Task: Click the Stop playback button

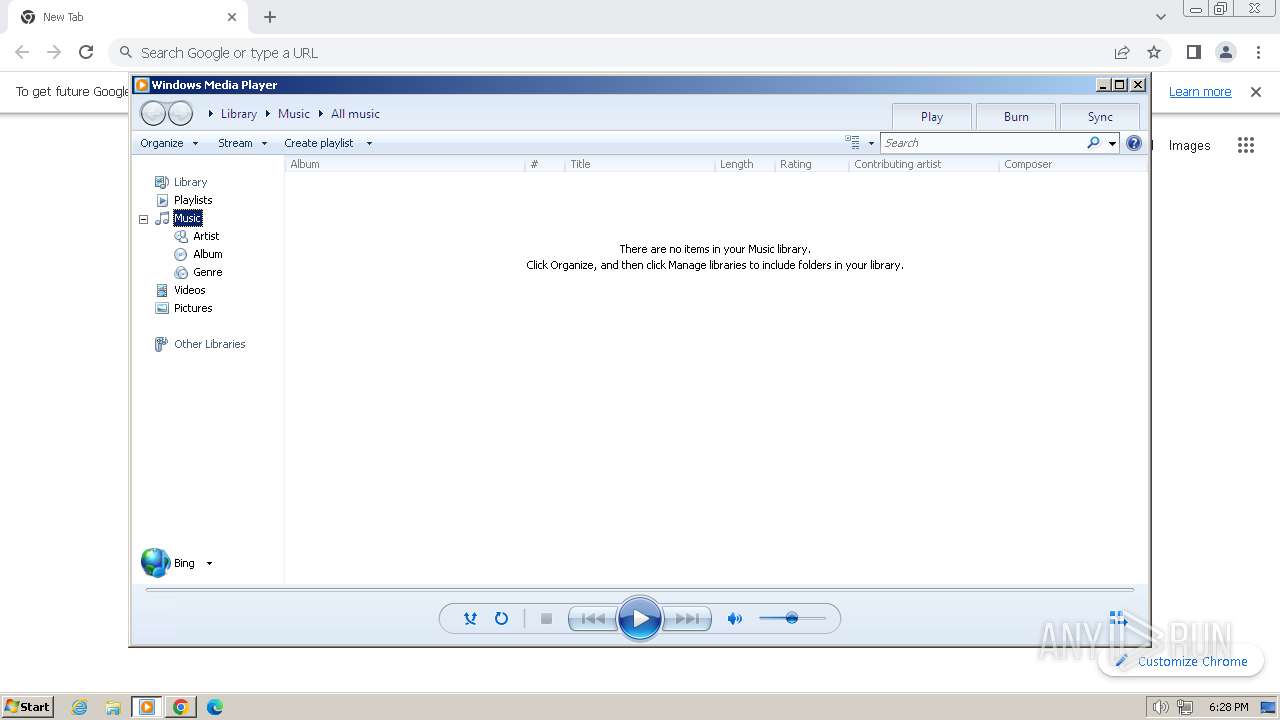Action: (546, 619)
